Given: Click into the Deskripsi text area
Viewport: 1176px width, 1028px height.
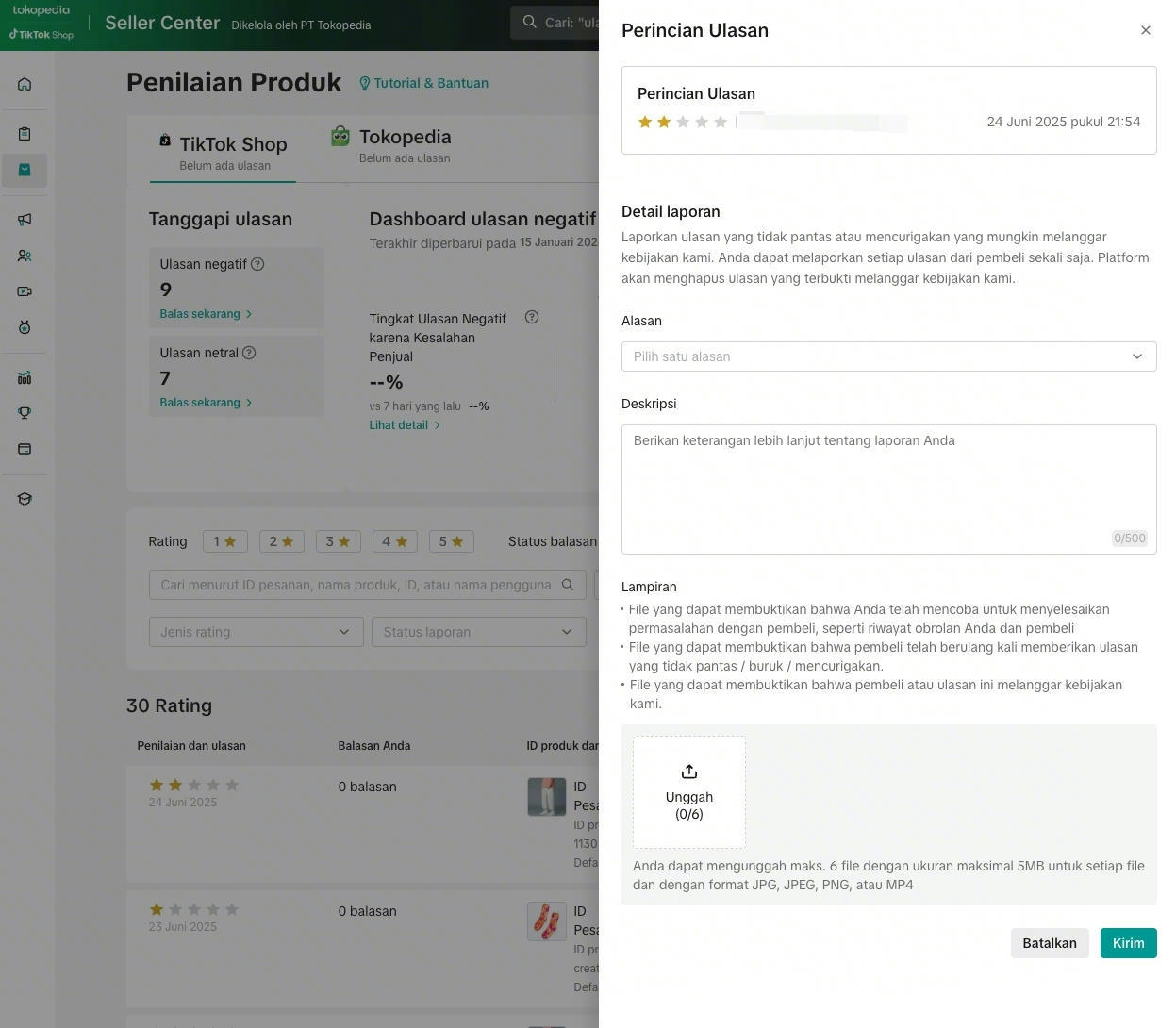Looking at the screenshot, I should [888, 489].
